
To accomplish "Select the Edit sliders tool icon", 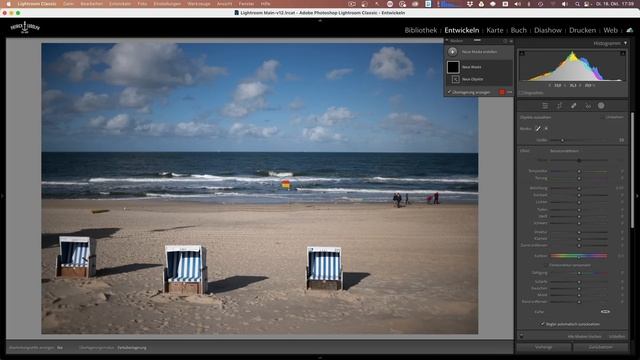I will click(x=545, y=106).
